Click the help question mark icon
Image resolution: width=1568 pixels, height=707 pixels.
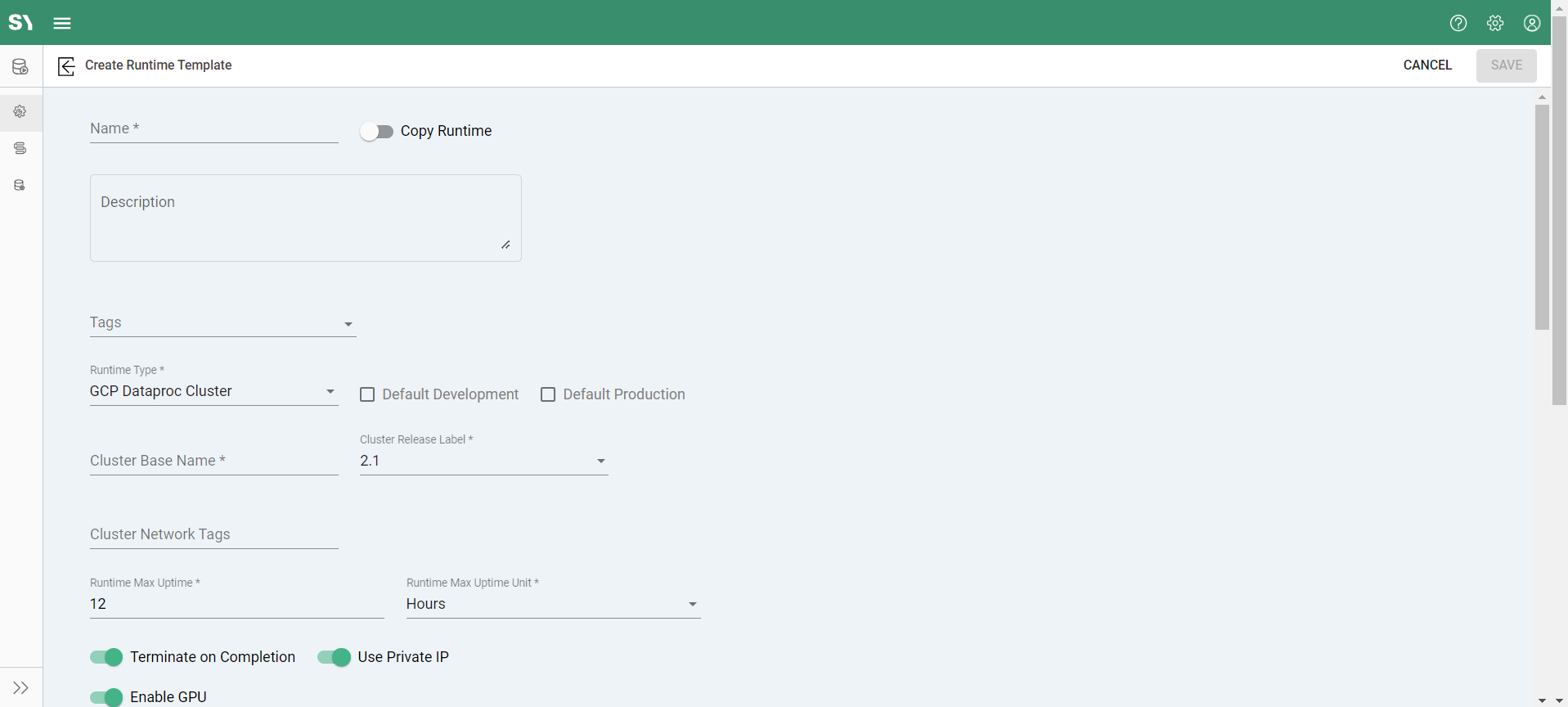coord(1458,23)
